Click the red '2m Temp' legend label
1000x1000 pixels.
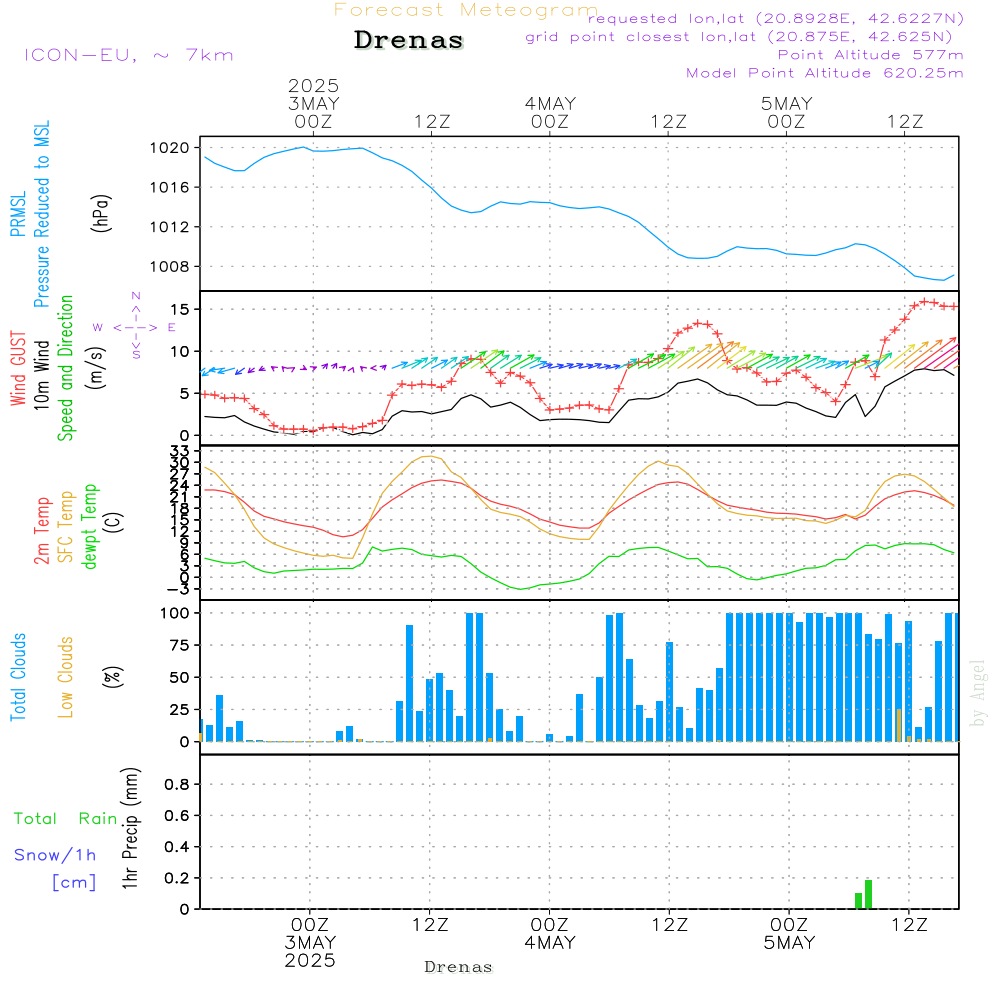41,531
